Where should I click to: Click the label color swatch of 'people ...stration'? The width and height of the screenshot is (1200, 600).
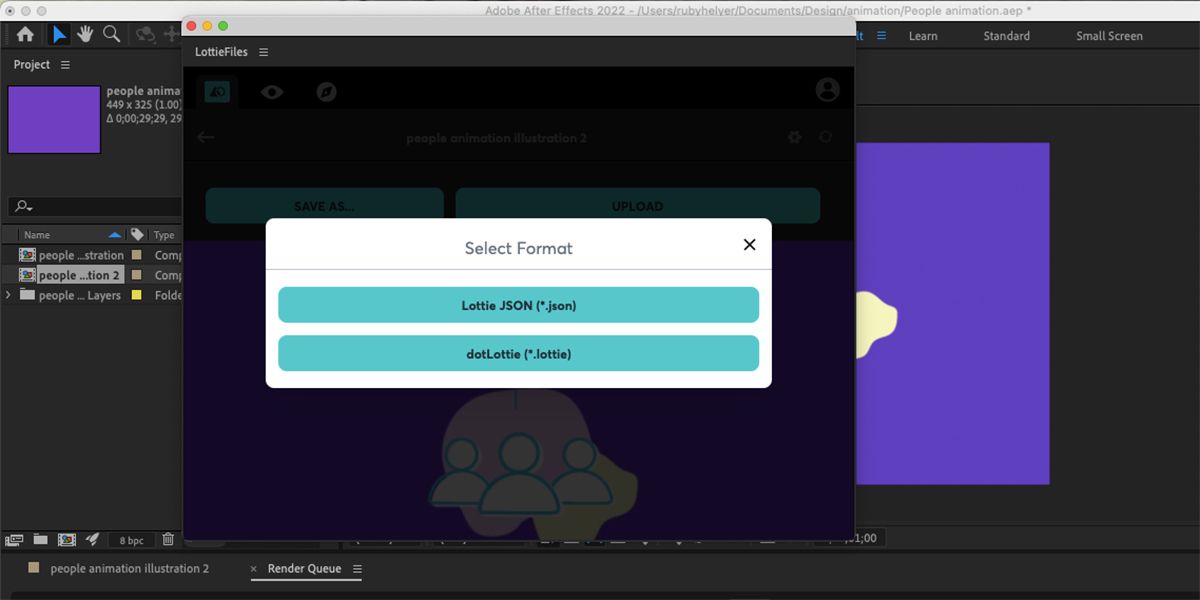(x=137, y=255)
